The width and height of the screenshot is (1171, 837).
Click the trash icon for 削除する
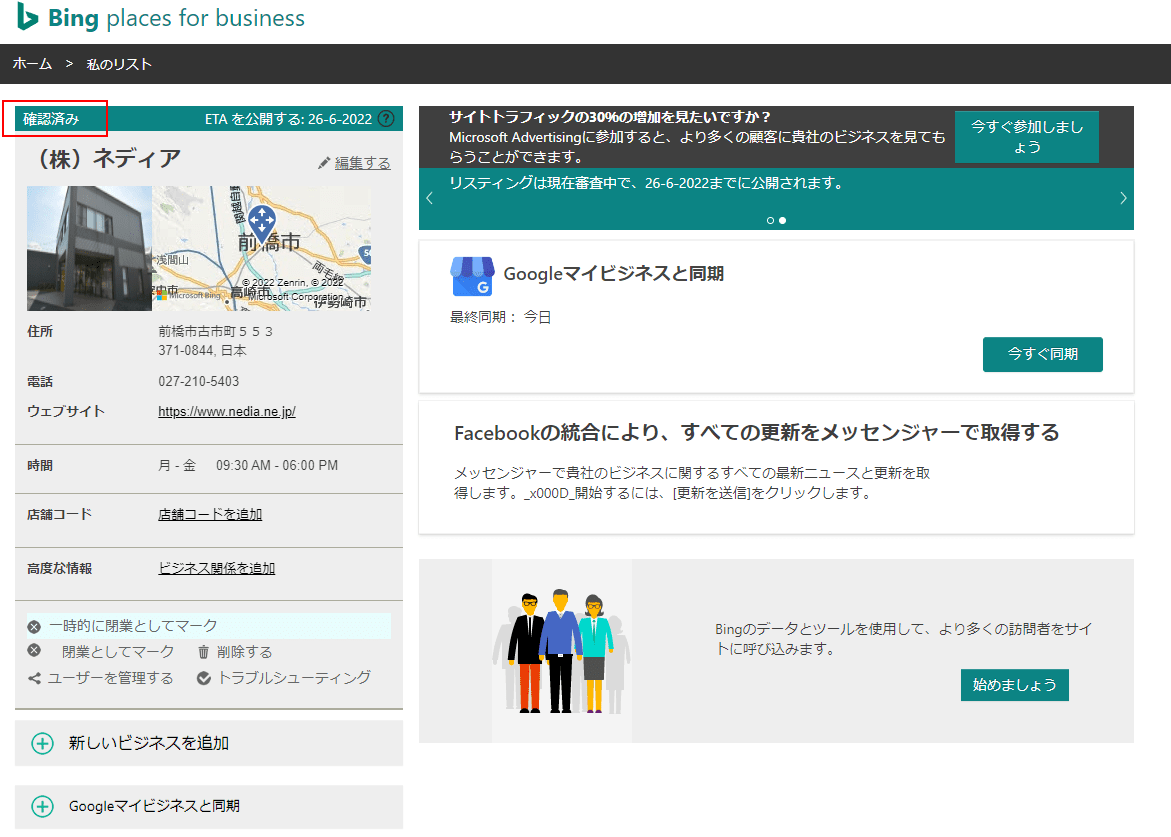203,652
